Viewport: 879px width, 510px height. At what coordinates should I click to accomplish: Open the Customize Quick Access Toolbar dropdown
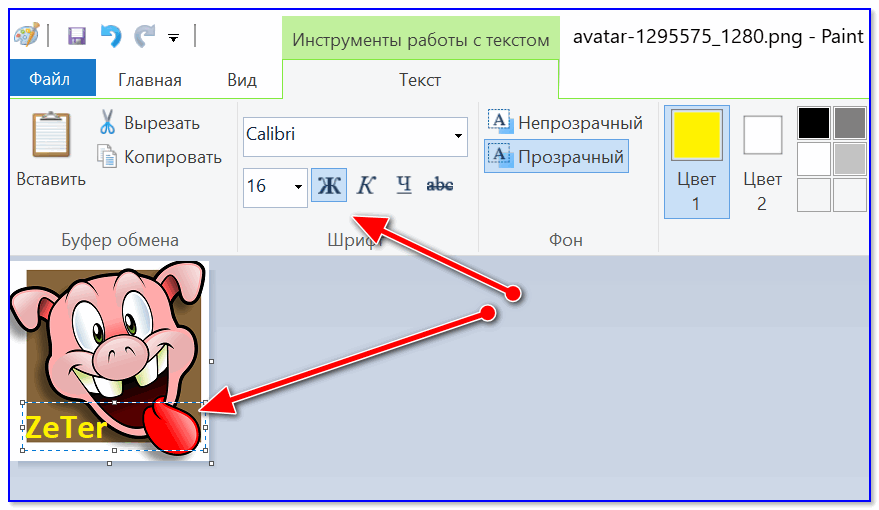point(174,38)
